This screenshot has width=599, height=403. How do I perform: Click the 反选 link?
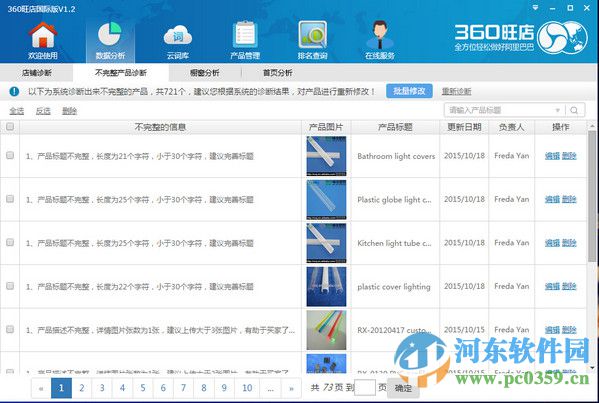[43, 111]
